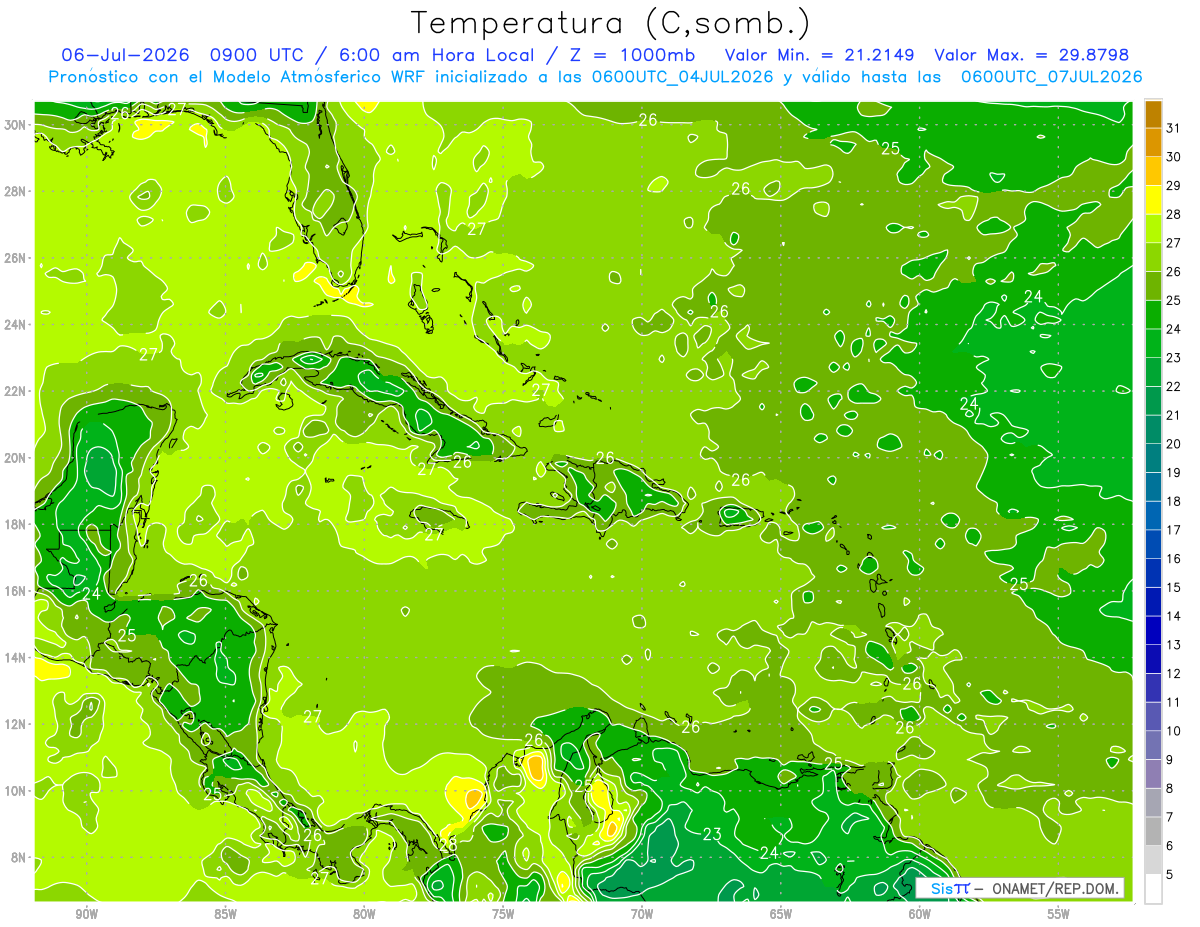
Task: Click the '22N' latitude axis label
Action: pyautogui.click(x=15, y=391)
